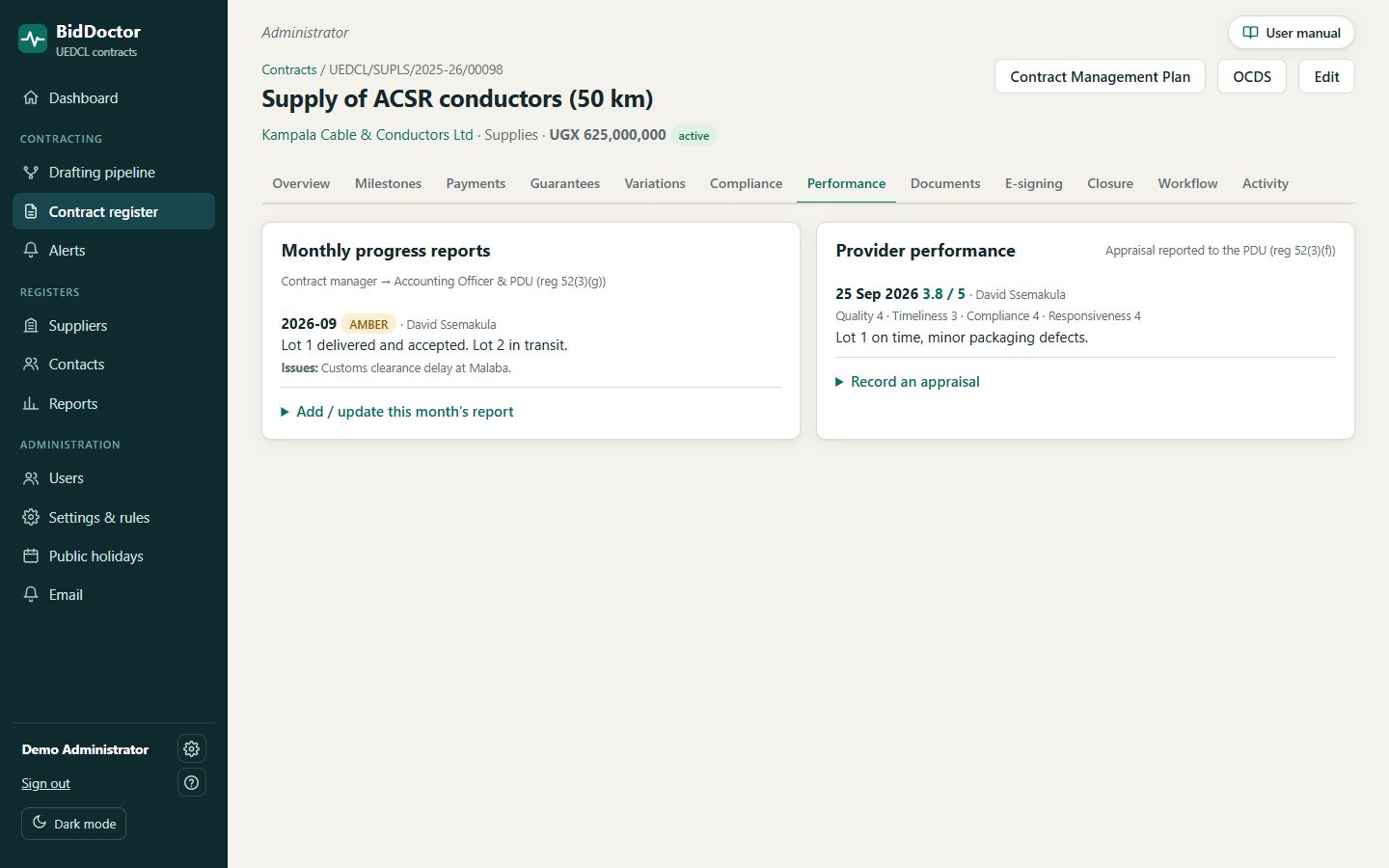Click the 3.8 / 5 appraisal score

pyautogui.click(x=943, y=294)
